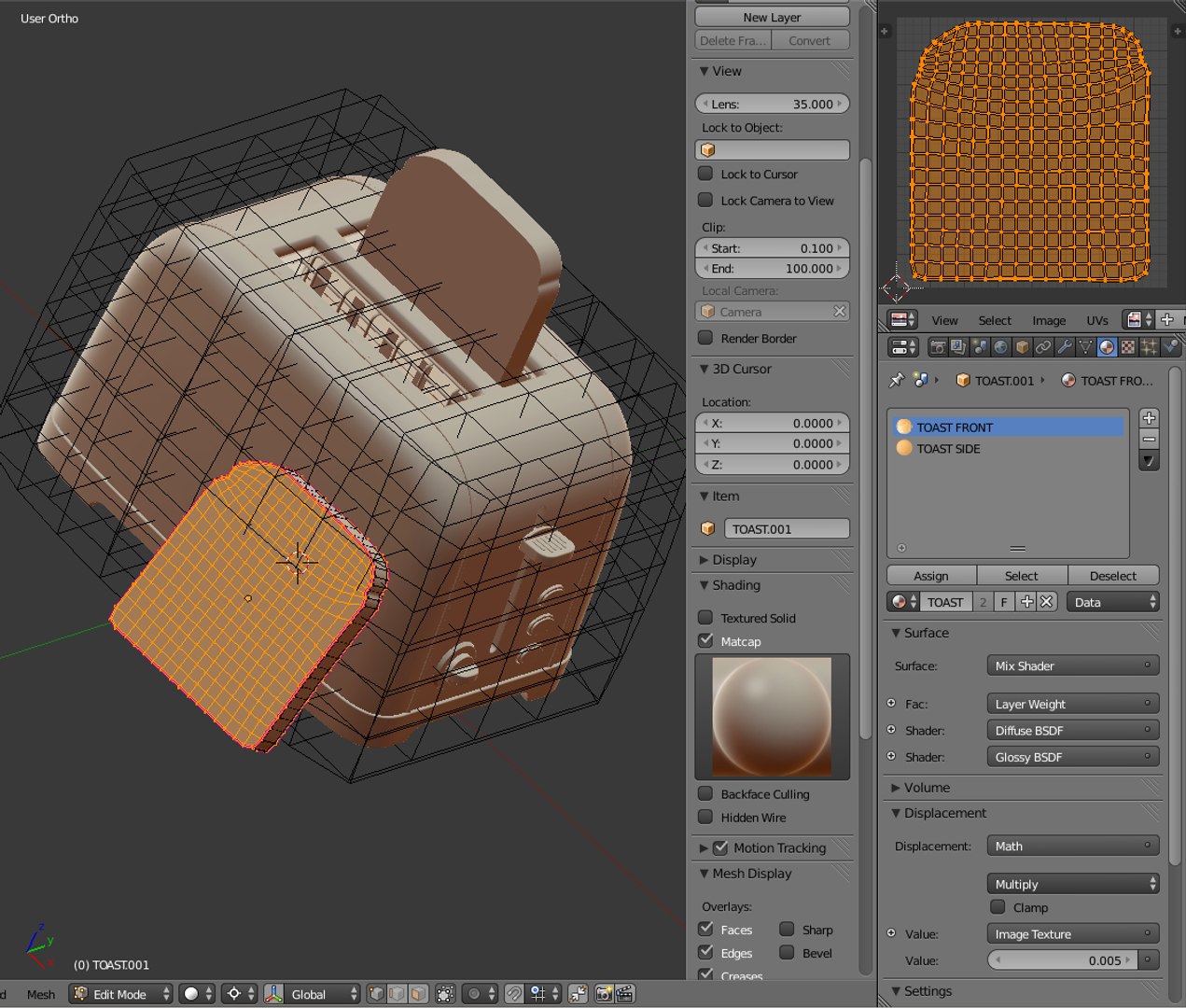Viewport: 1186px width, 1008px height.
Task: Open Select menu in UV editor
Action: point(995,320)
